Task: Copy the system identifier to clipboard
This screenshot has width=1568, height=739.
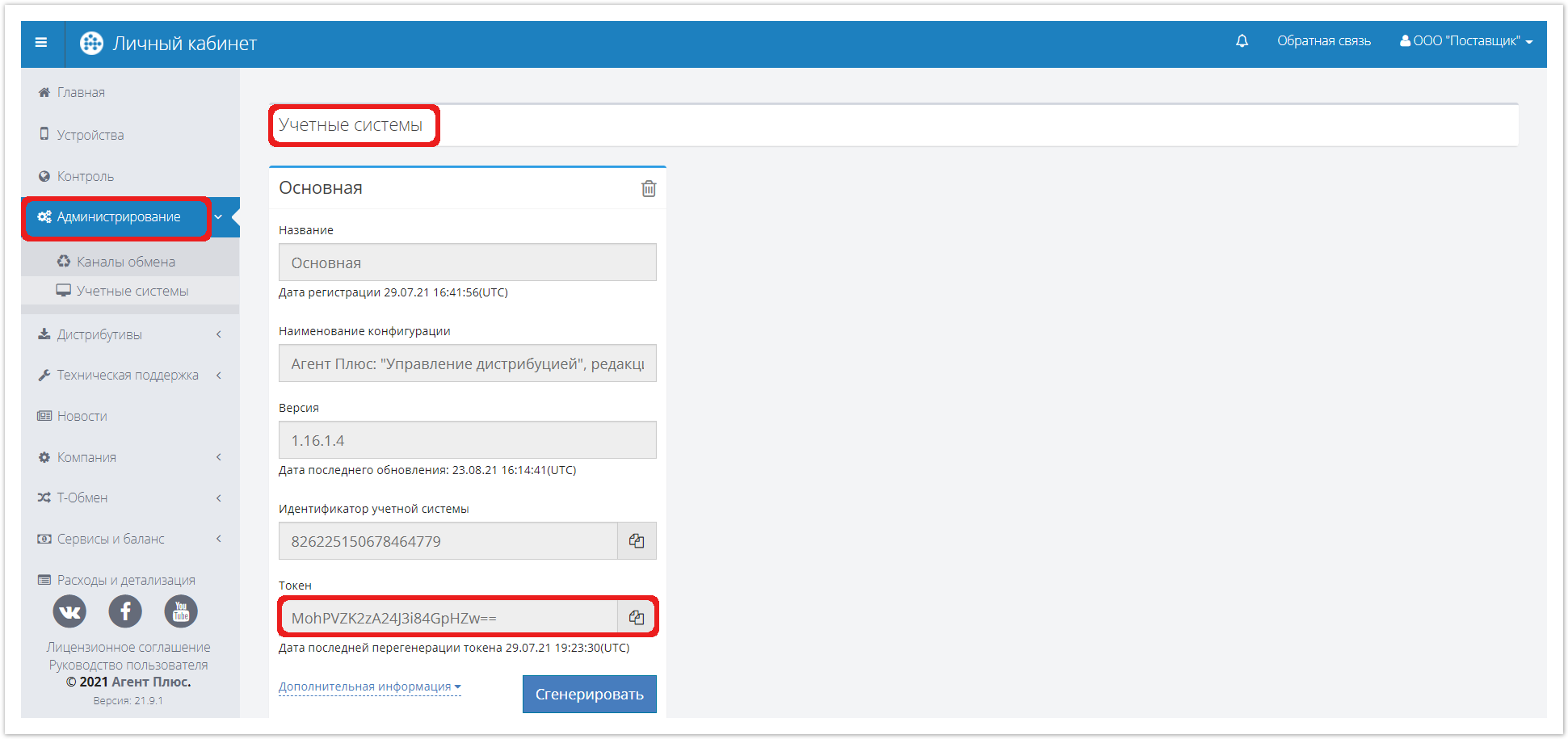Action: tap(637, 541)
